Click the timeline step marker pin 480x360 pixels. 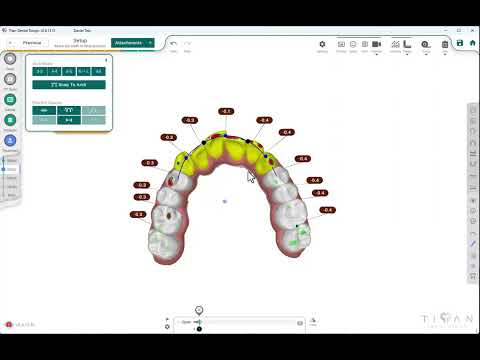(x=199, y=310)
